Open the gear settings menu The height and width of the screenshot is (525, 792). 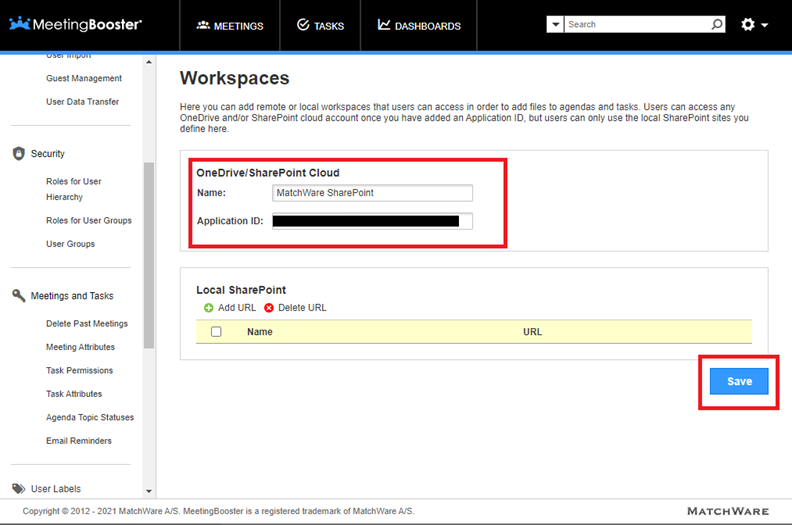click(x=748, y=24)
